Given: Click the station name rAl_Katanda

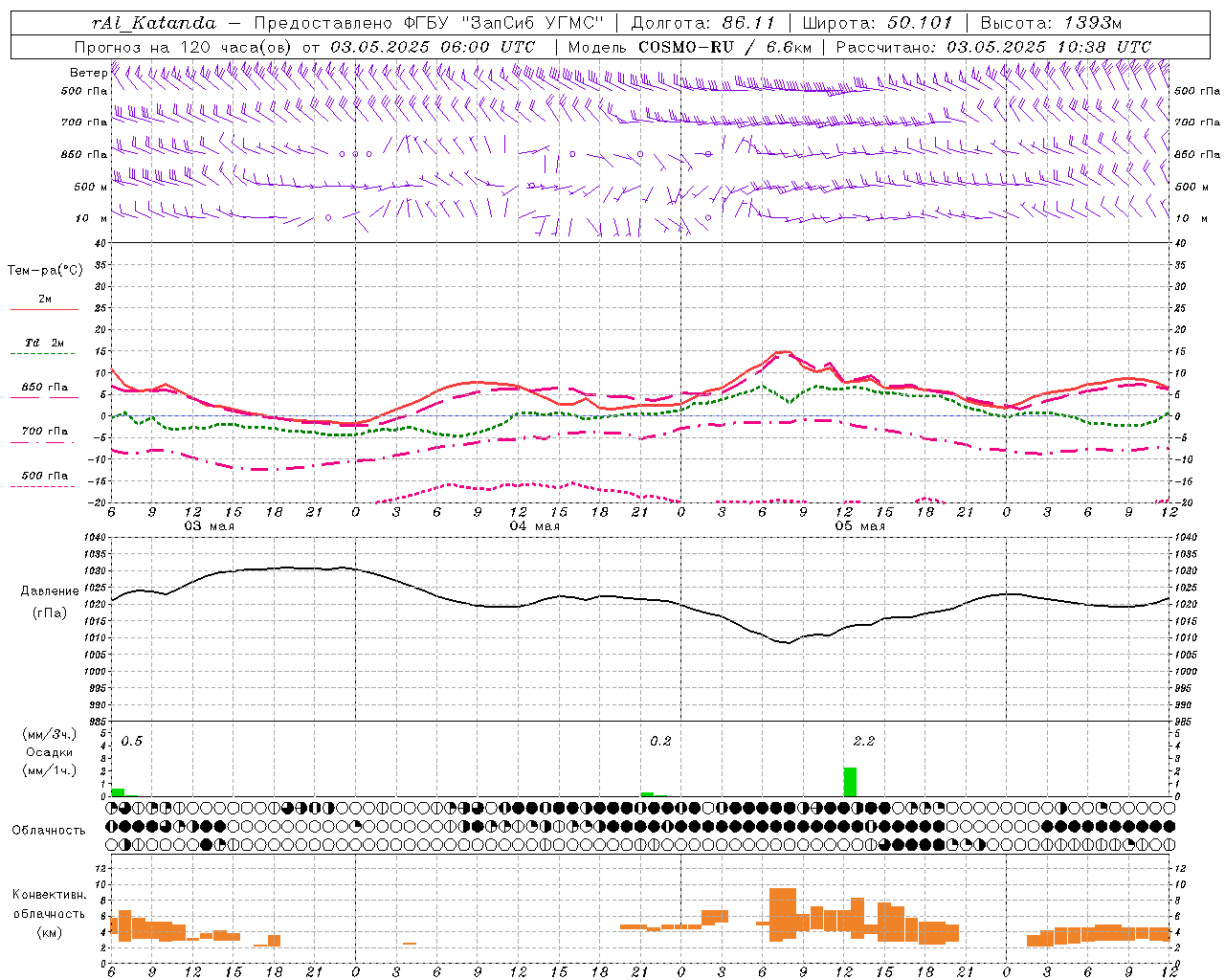Looking at the screenshot, I should (154, 23).
